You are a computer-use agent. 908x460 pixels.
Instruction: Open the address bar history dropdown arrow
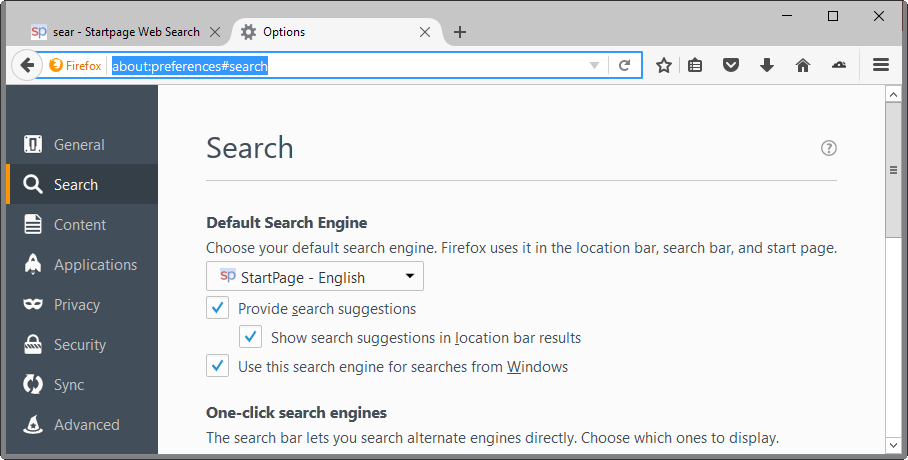pyautogui.click(x=594, y=65)
